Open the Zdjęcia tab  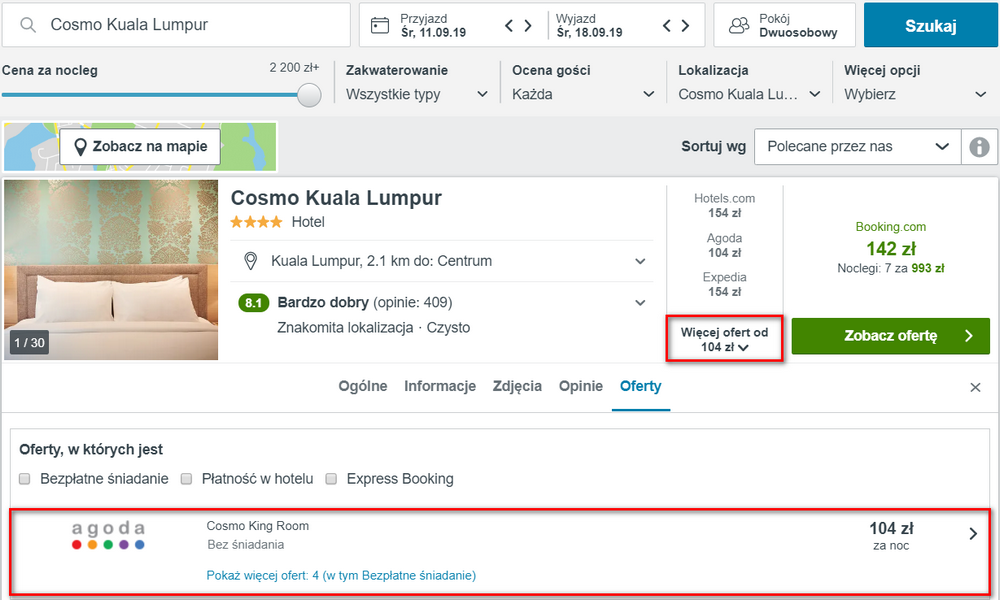tap(517, 386)
